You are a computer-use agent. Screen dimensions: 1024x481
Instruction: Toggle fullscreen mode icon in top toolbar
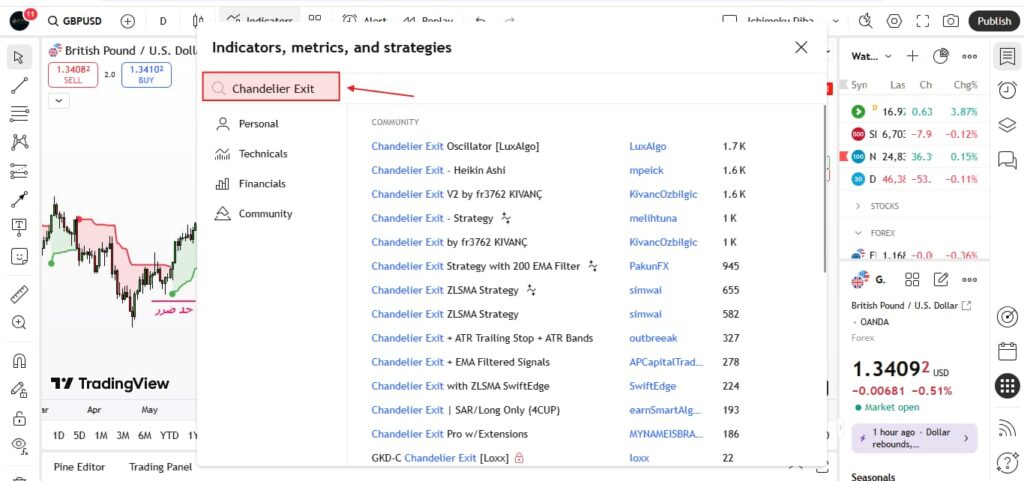pos(922,21)
